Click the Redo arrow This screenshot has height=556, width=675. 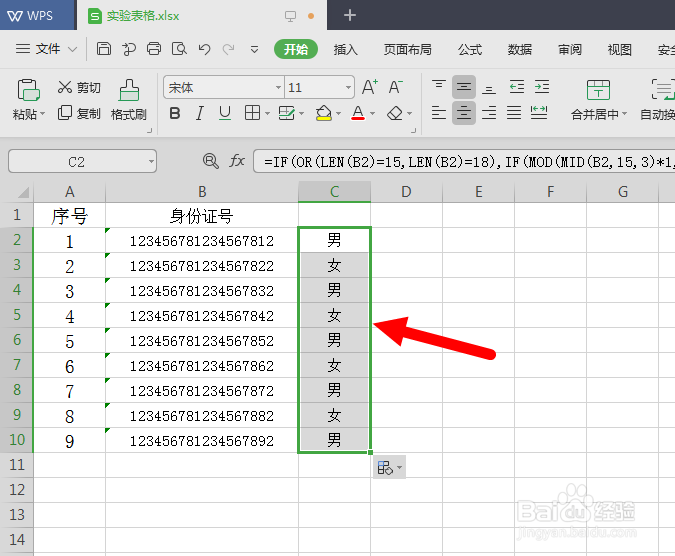228,49
